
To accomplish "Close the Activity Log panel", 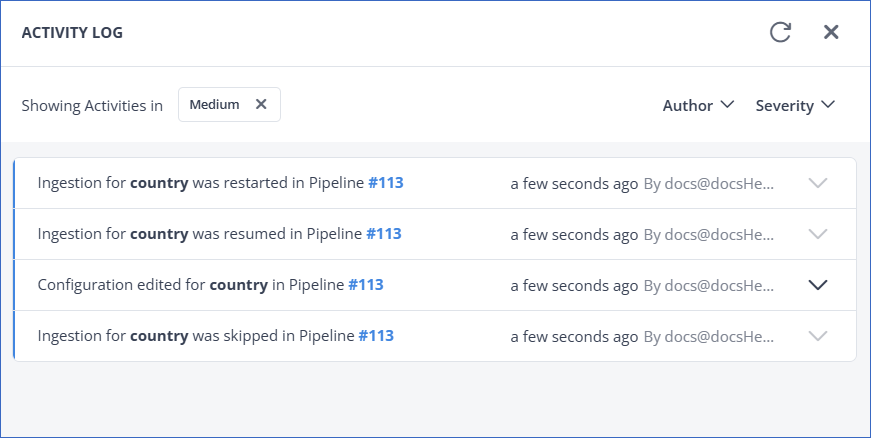I will [x=831, y=32].
